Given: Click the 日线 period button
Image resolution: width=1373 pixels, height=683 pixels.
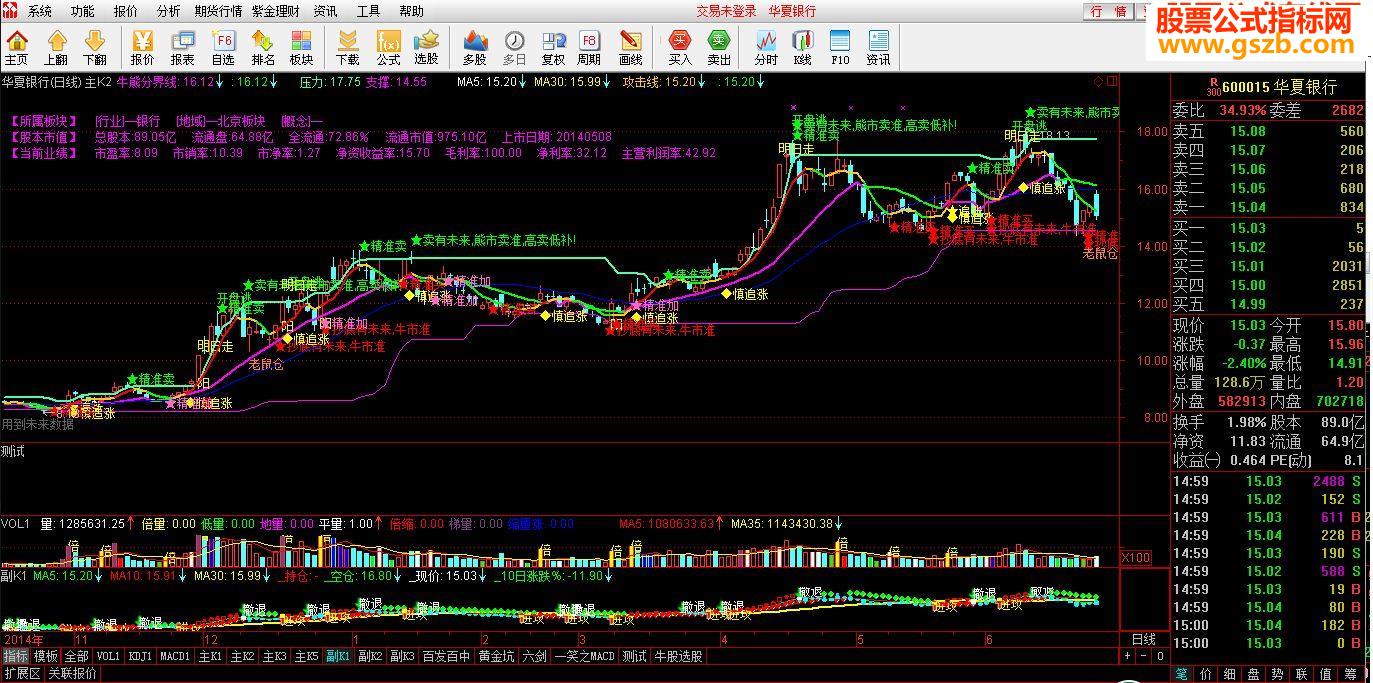Looking at the screenshot, I should point(1143,639).
